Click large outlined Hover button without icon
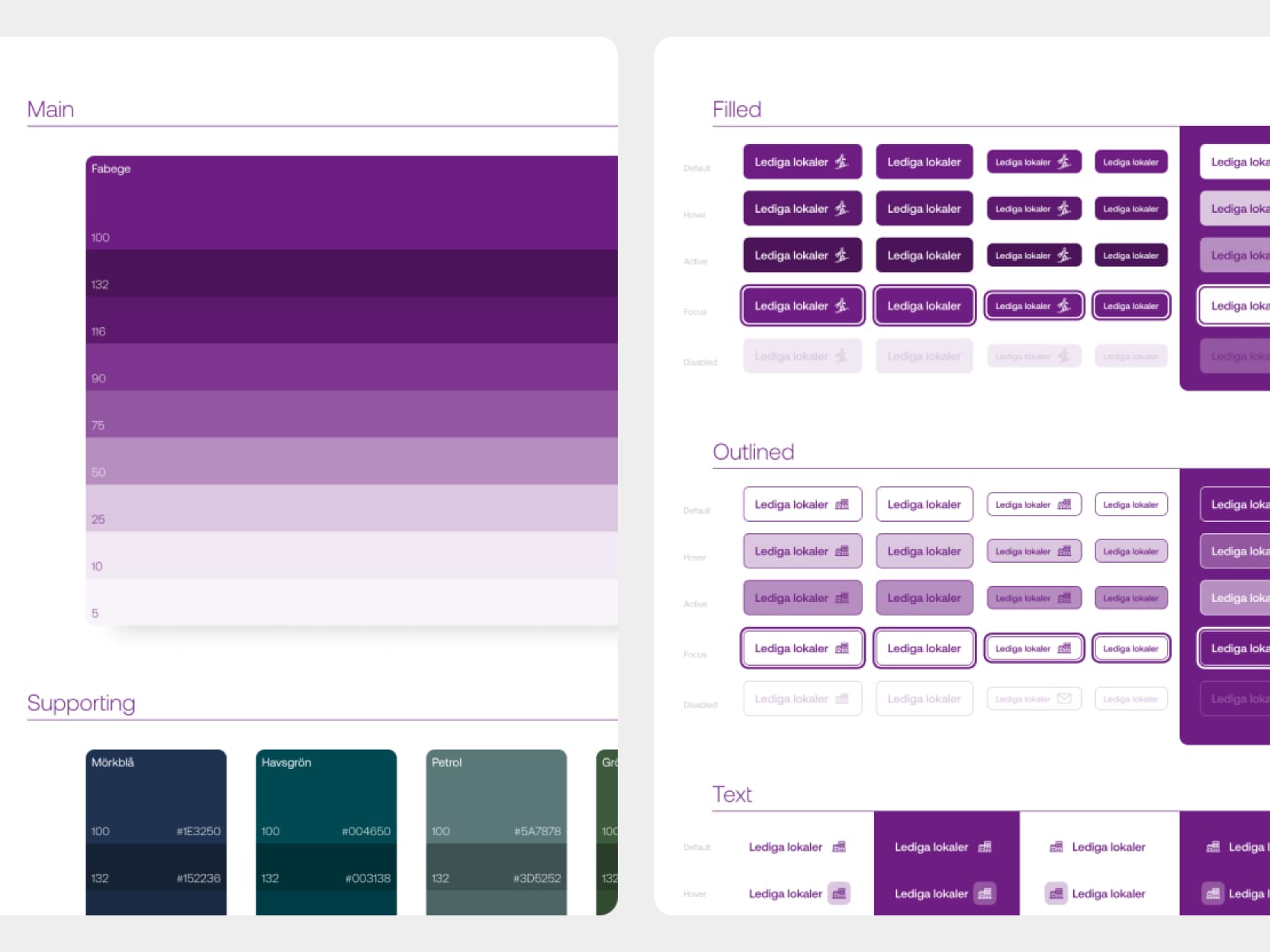 click(x=924, y=551)
